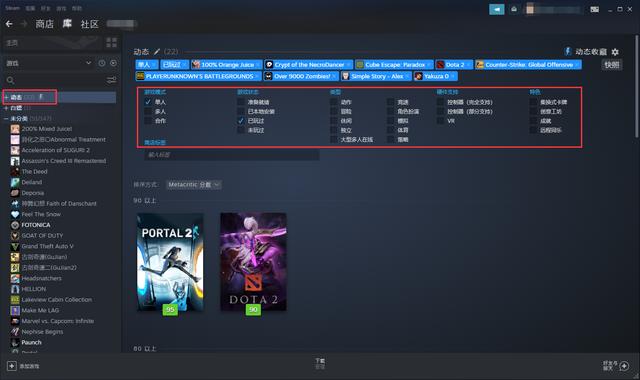Open the 社区 community tab
The height and width of the screenshot is (380, 640).
tap(89, 24)
